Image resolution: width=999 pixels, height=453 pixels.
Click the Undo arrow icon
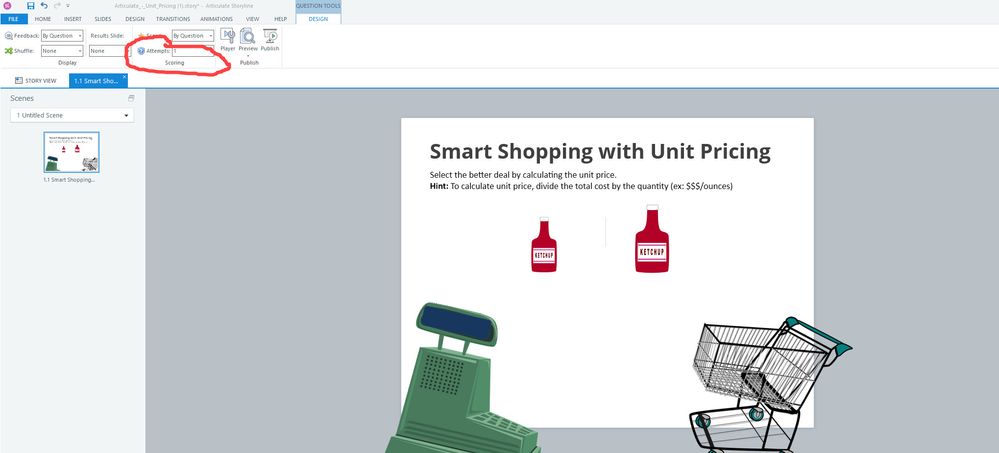[43, 6]
